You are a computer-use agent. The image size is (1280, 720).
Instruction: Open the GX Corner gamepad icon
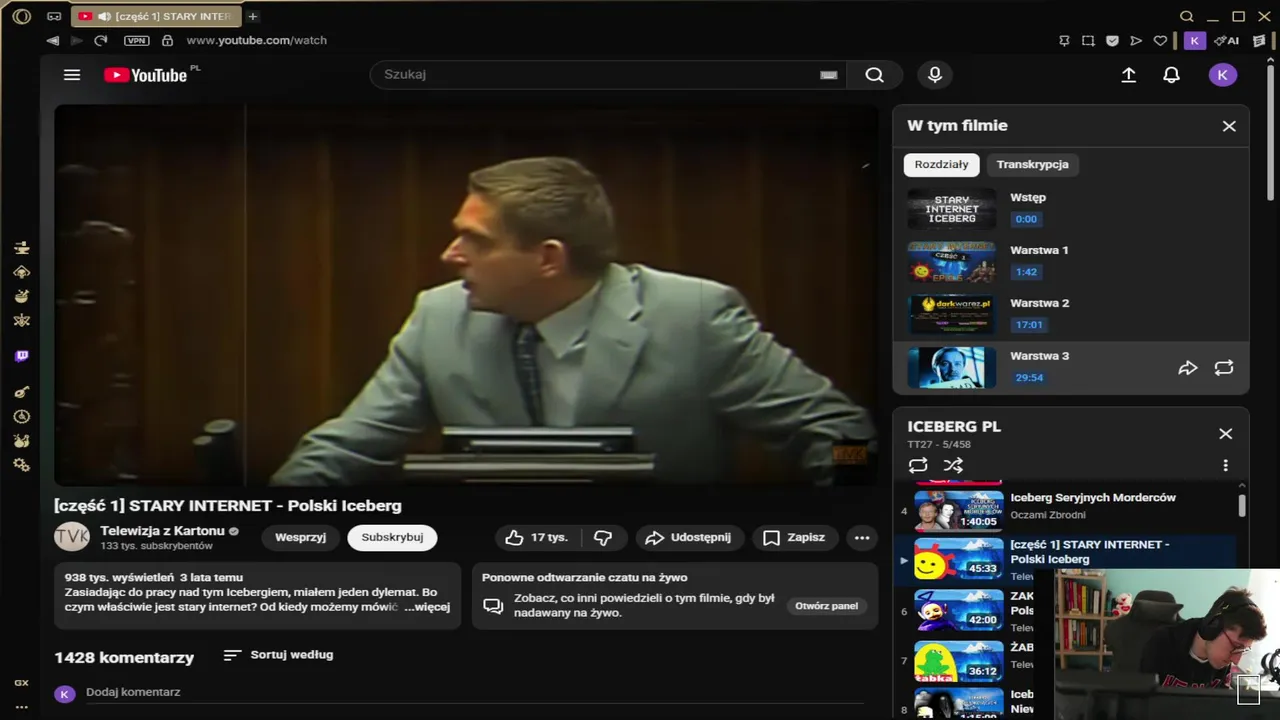(x=54, y=16)
